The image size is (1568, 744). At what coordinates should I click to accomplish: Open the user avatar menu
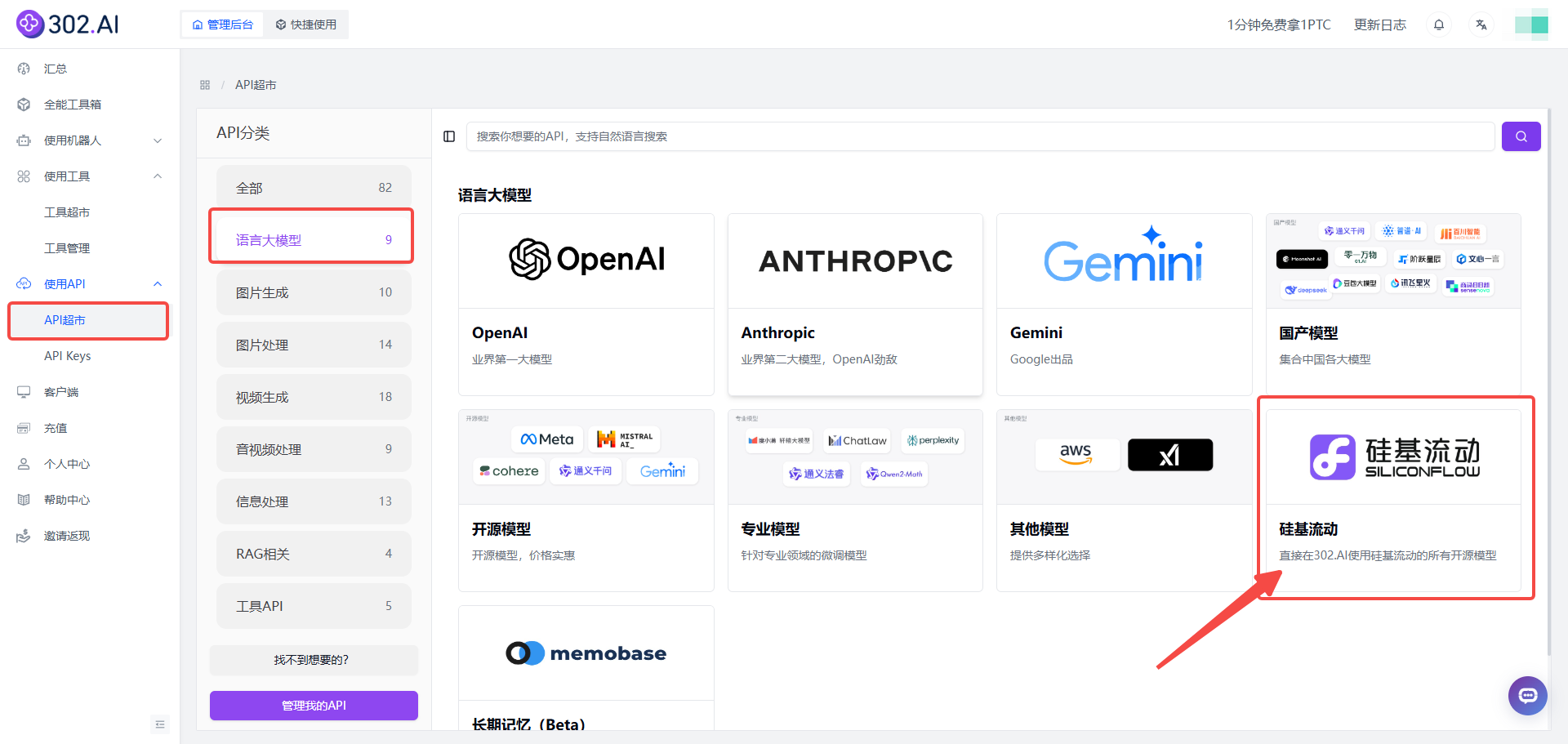[x=1531, y=25]
